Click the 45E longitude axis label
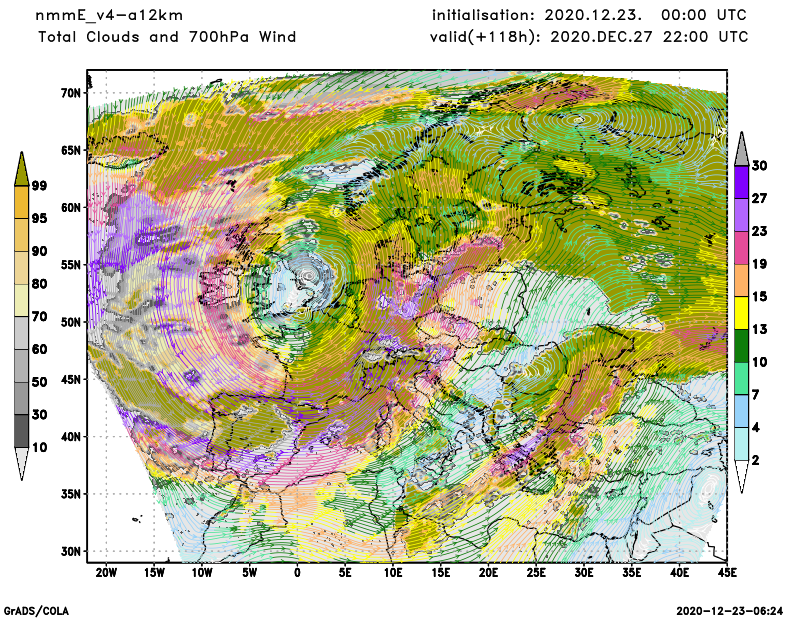The height and width of the screenshot is (618, 800). tap(728, 573)
